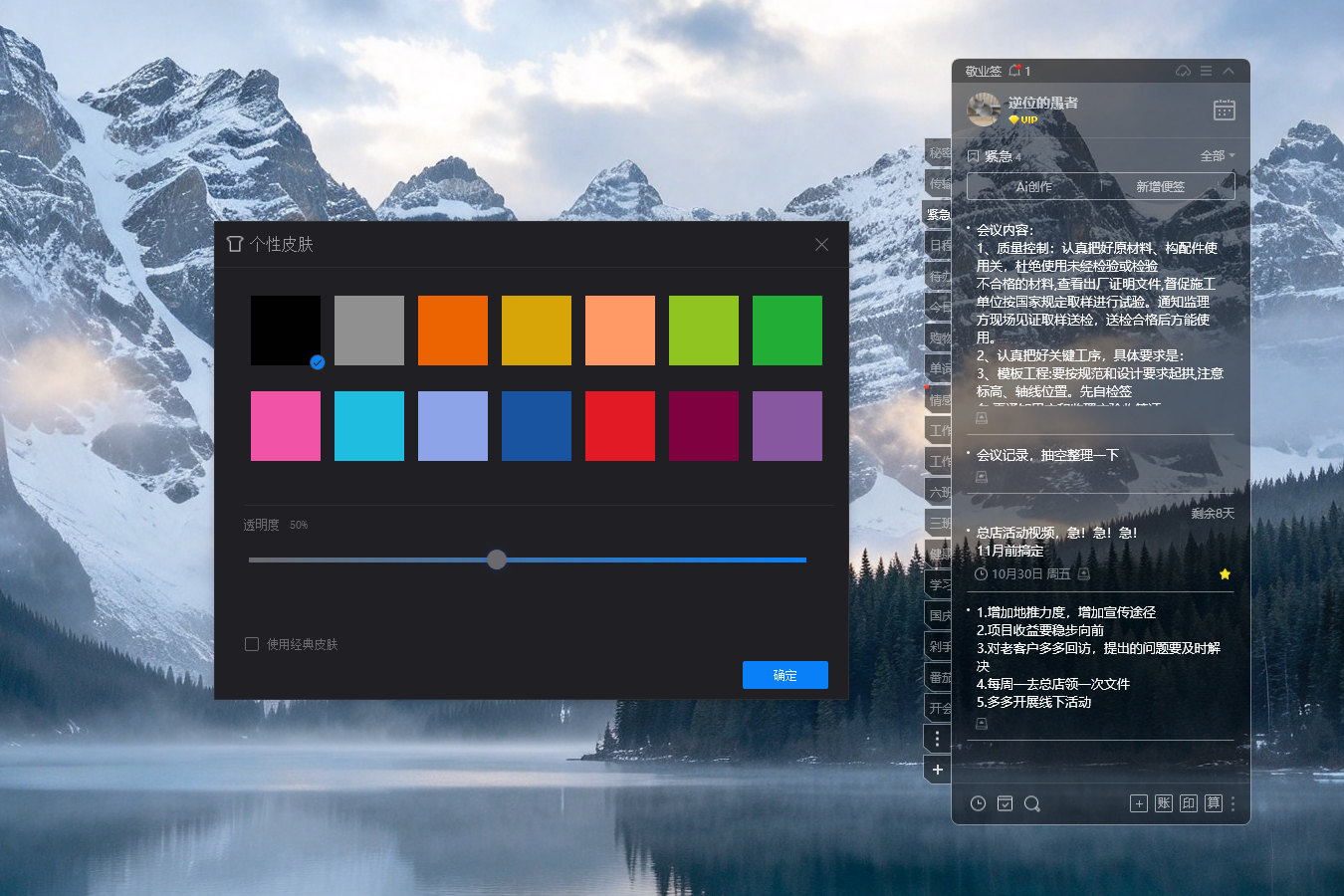
Task: Open the 全部 filter dropdown
Action: [1217, 156]
